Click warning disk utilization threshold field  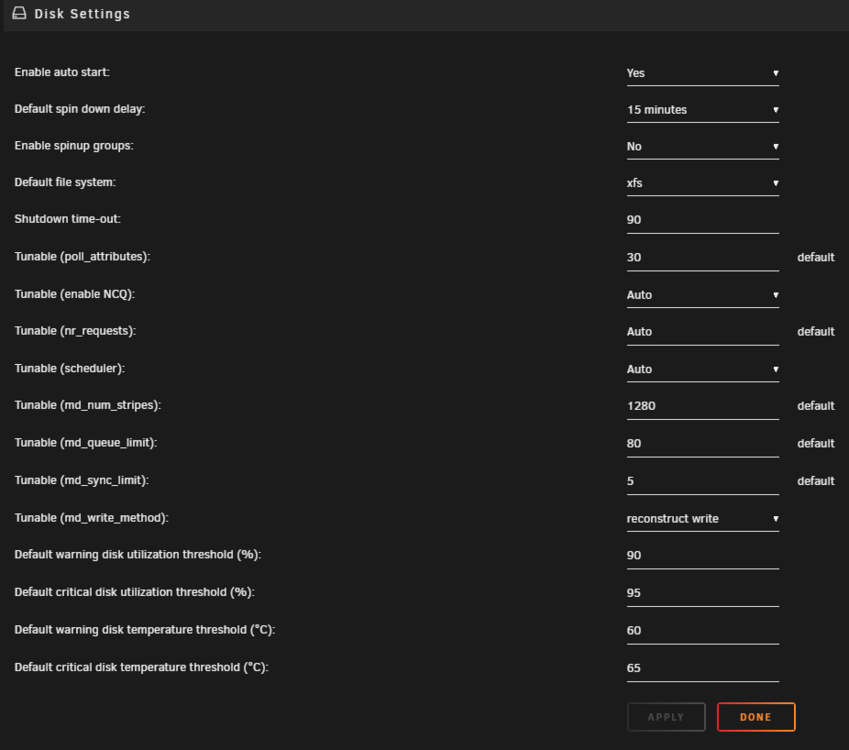point(703,556)
